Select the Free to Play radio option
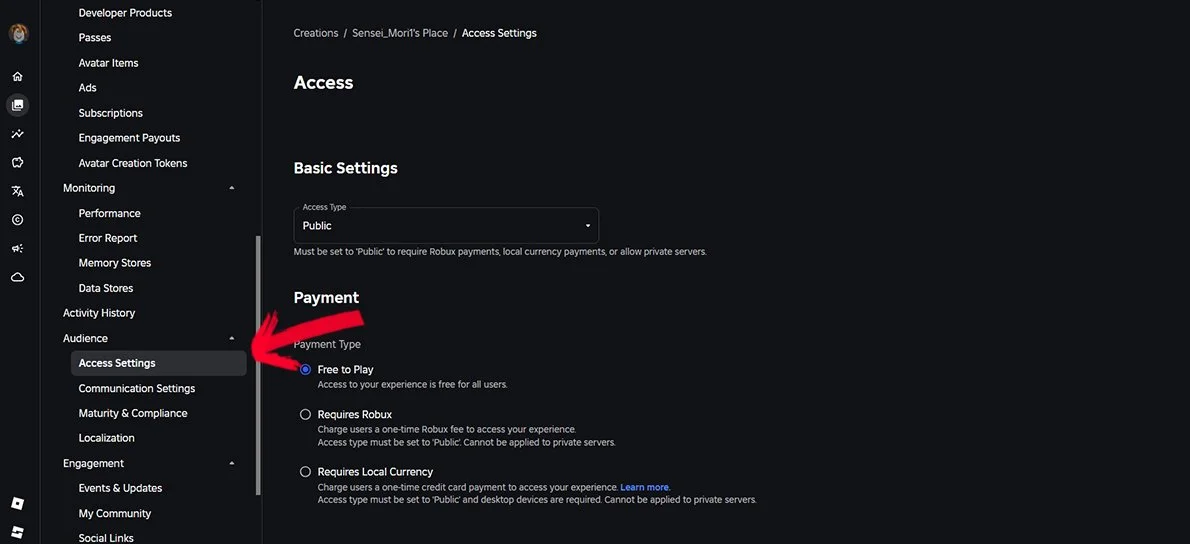 305,369
